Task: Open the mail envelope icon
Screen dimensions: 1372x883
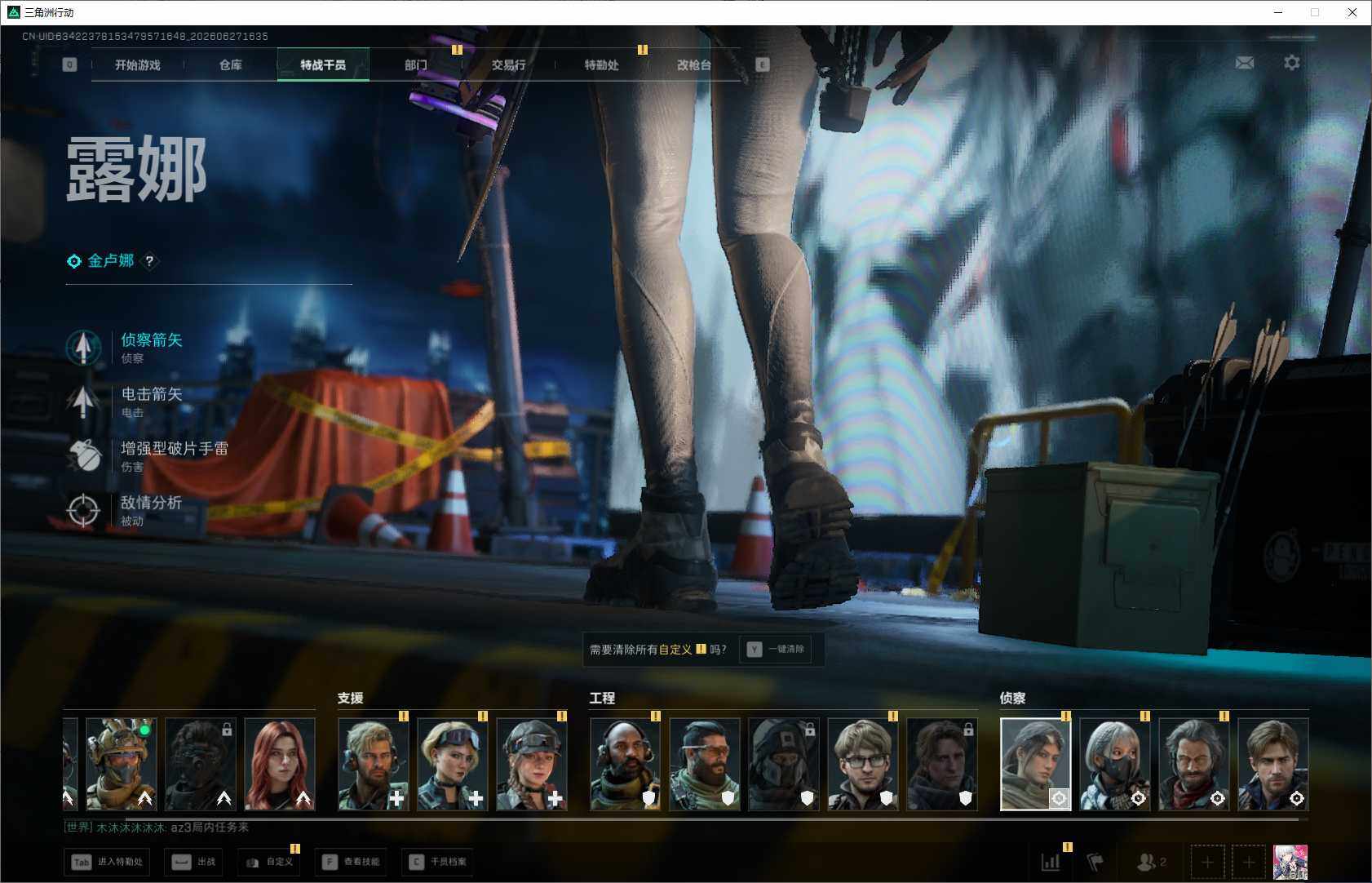Action: pyautogui.click(x=1245, y=63)
